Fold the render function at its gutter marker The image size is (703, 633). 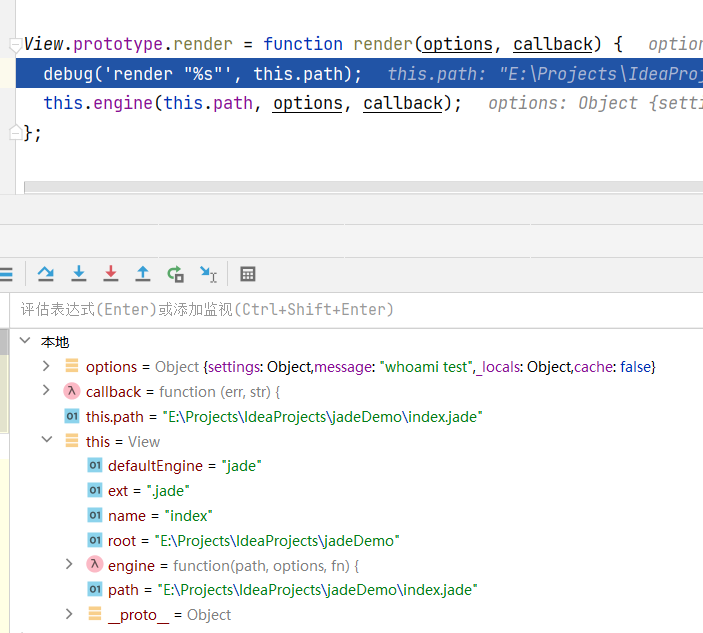pos(16,44)
